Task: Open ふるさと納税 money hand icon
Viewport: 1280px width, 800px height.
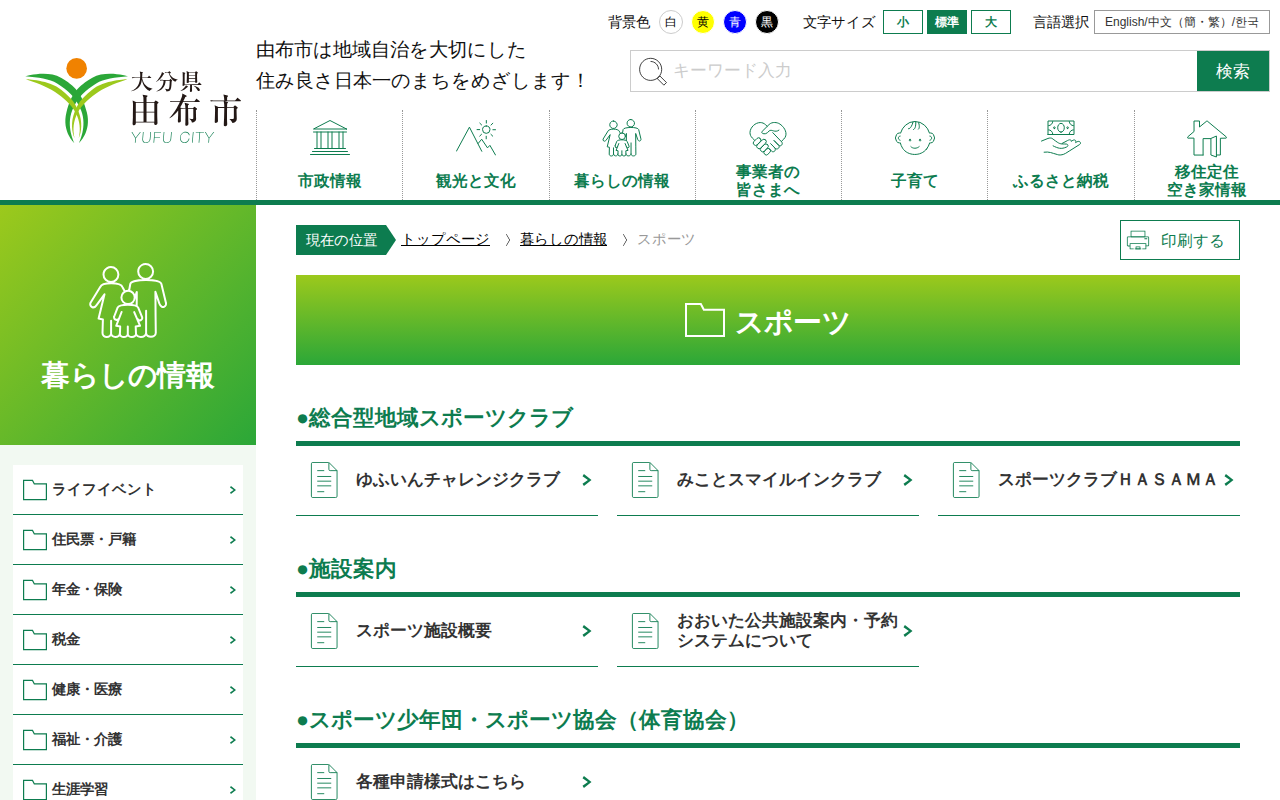Action: (1061, 137)
